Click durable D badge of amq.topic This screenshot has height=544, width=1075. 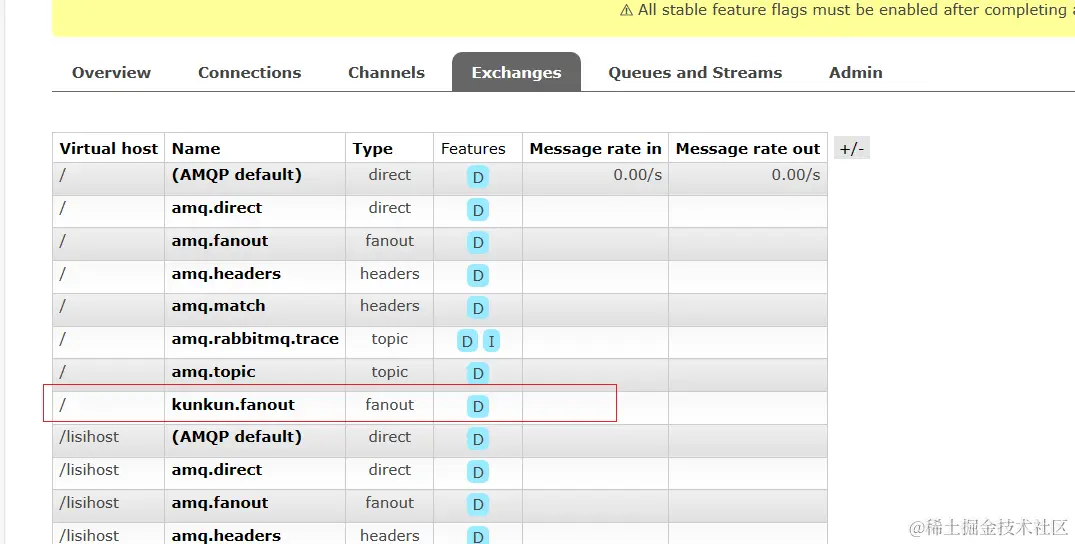(x=478, y=373)
